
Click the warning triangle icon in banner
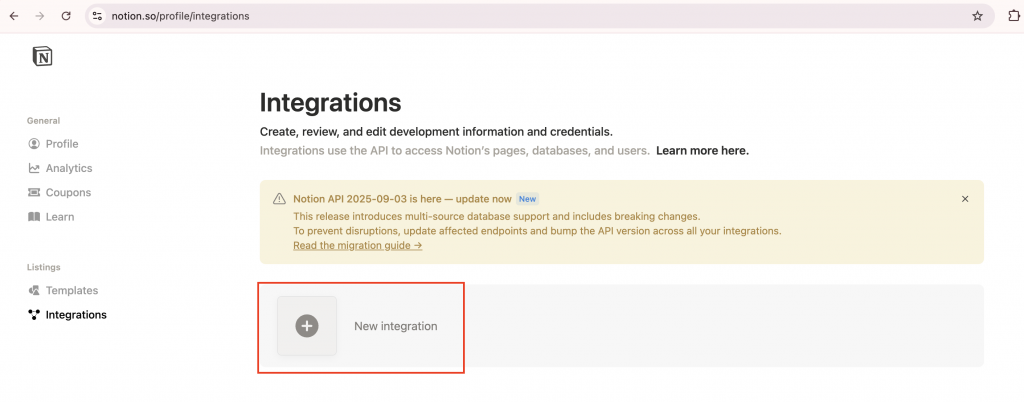(x=280, y=199)
